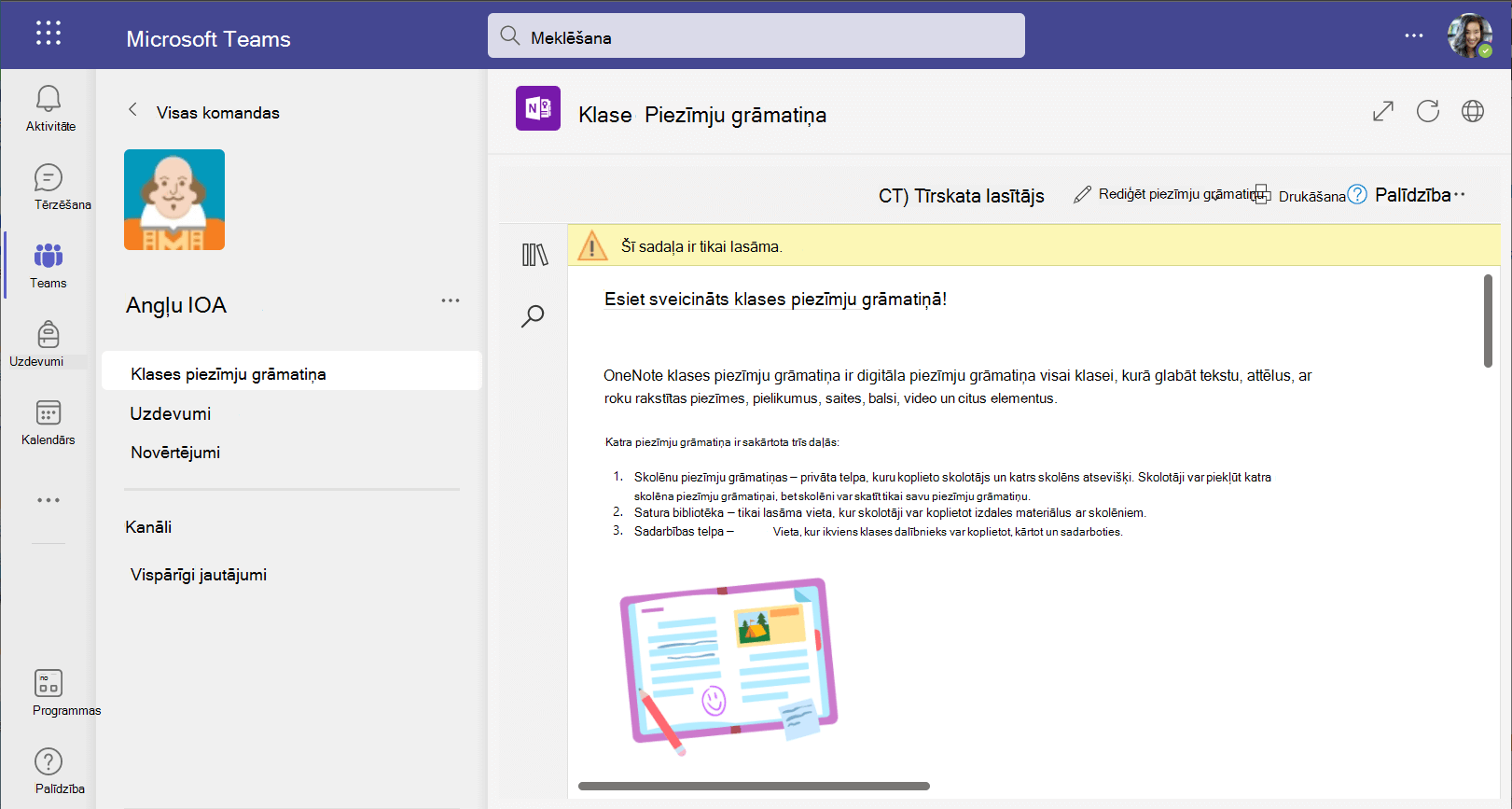Viewport: 1512px width, 809px height.
Task: Open the Aktivitāte bell icon
Action: point(49,98)
